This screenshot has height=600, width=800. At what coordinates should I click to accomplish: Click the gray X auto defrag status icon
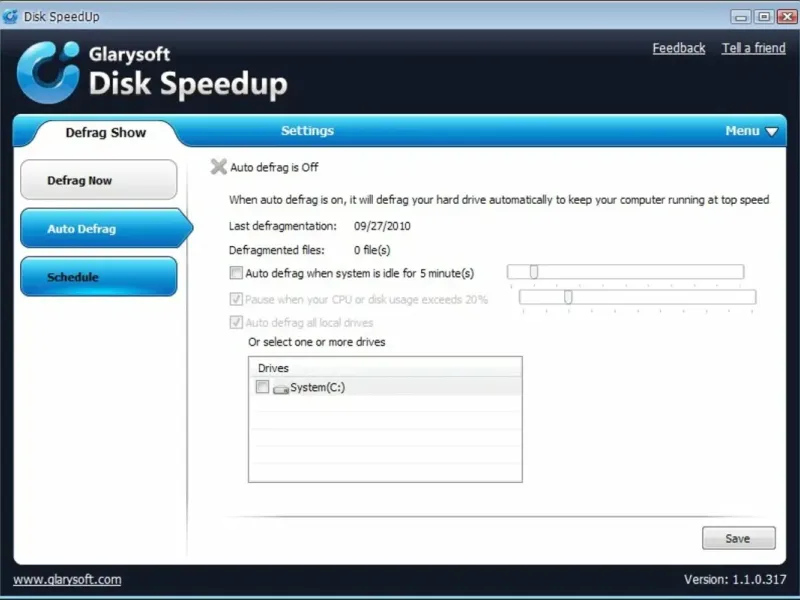tap(218, 166)
